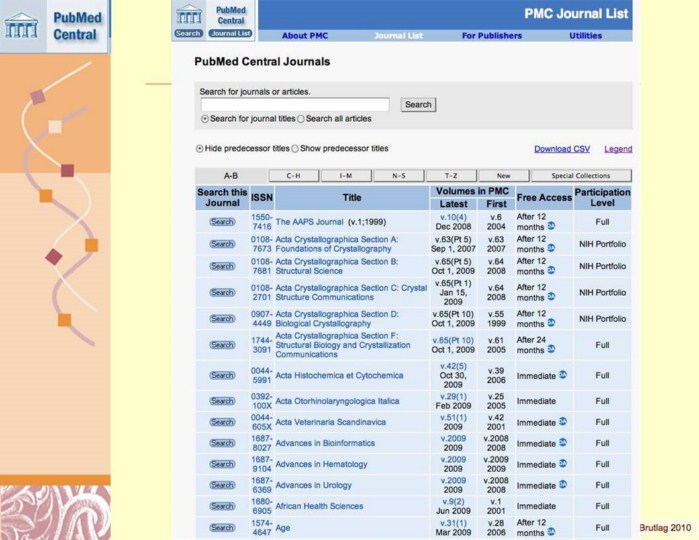
Task: Open the About PMC menu item
Action: 304,36
